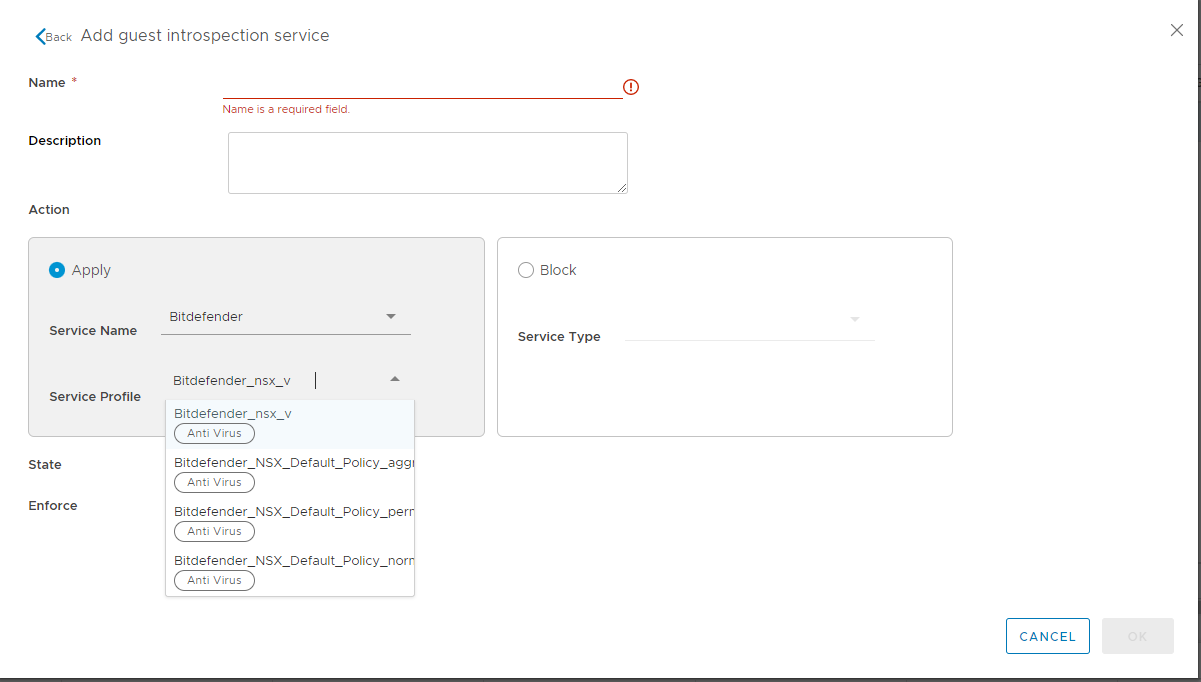Click the red error warning icon beside Name
Image resolution: width=1201 pixels, height=682 pixels.
(631, 87)
